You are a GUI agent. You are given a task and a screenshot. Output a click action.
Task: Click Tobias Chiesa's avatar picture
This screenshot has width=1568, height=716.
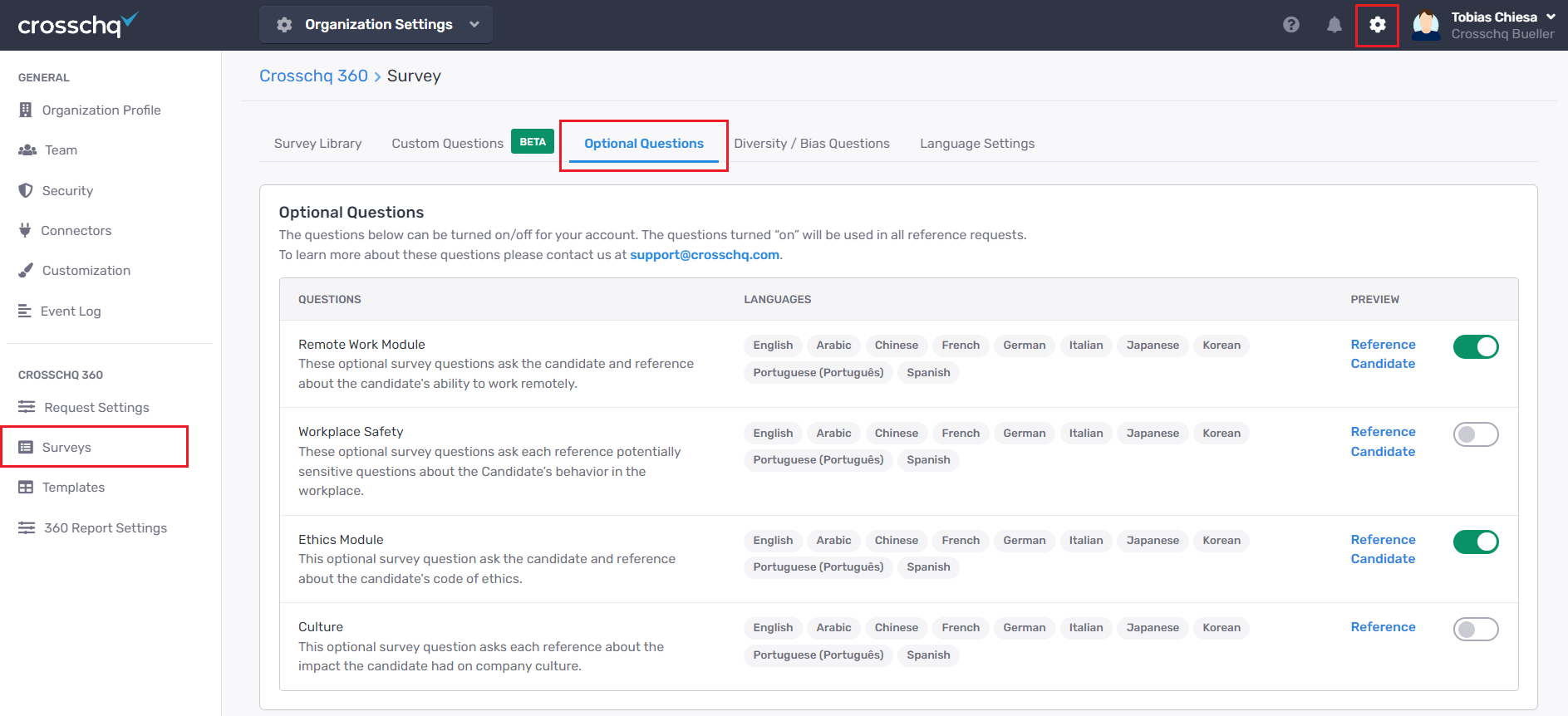(x=1426, y=25)
